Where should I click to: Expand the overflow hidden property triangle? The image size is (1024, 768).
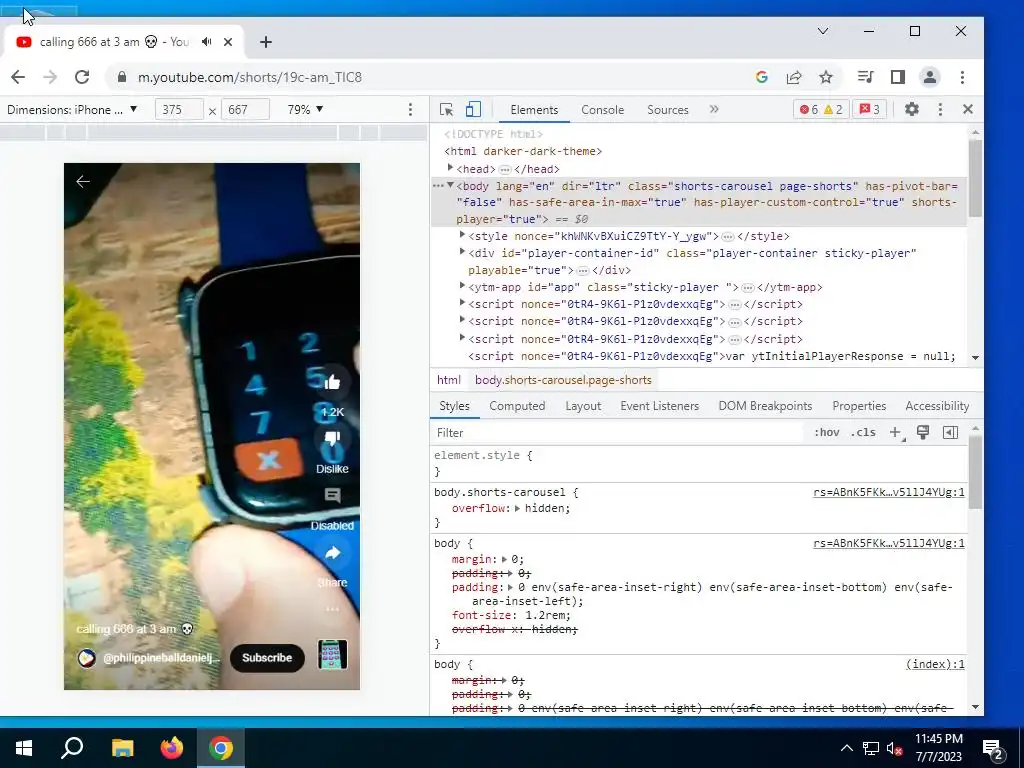click(x=517, y=508)
